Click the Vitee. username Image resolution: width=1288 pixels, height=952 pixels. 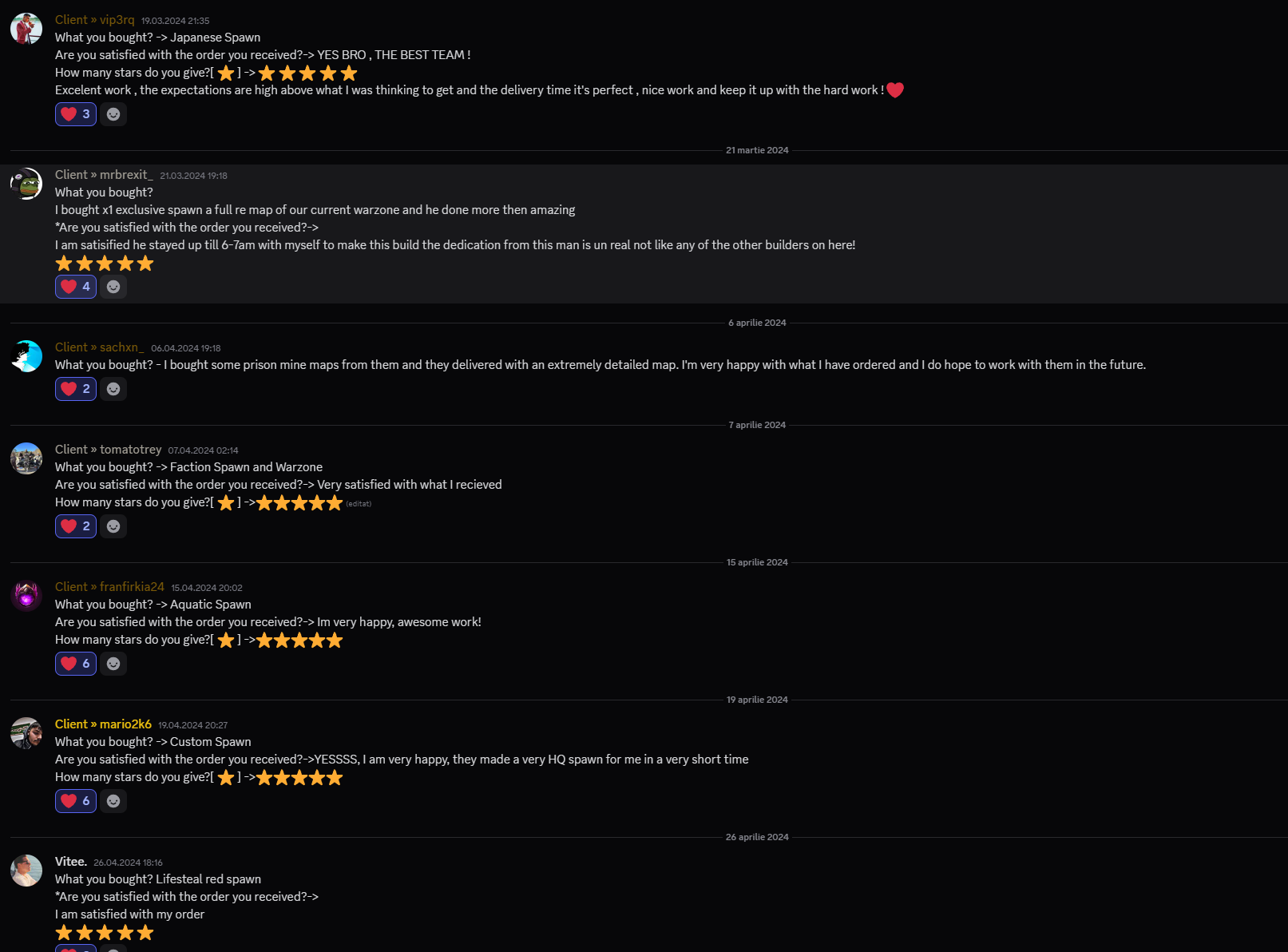[71, 862]
